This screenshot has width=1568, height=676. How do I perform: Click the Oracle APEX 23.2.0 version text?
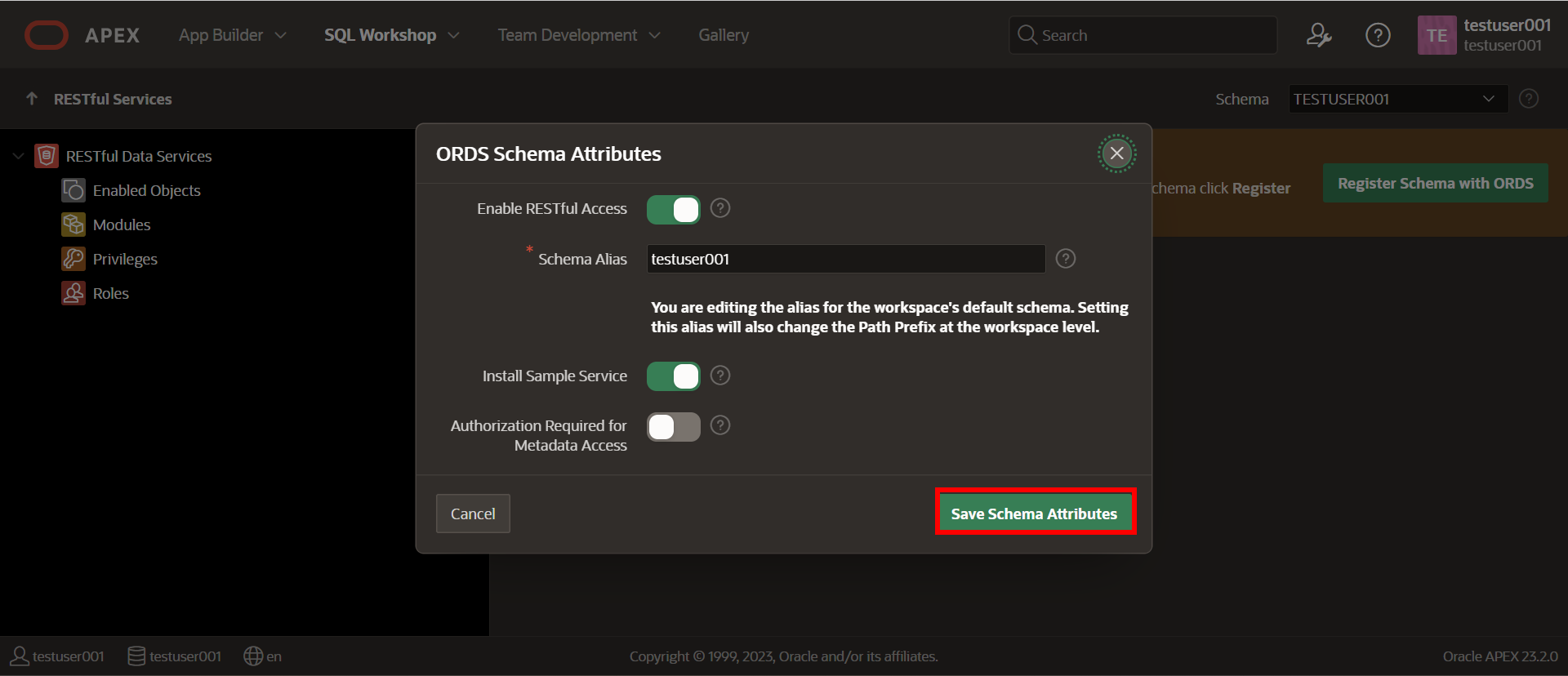pos(1500,656)
